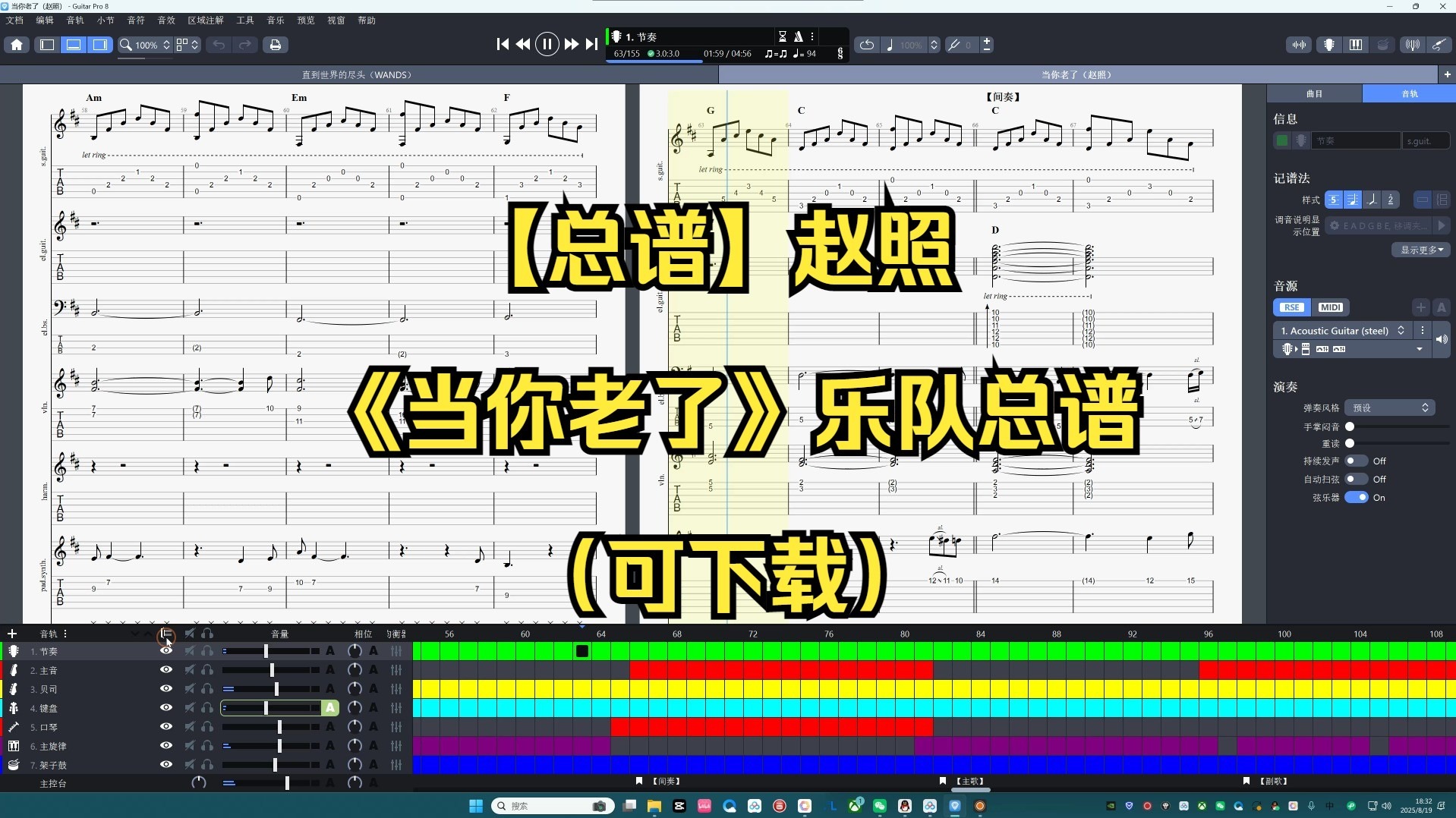Open the zoom 100% dropdown

click(146, 45)
